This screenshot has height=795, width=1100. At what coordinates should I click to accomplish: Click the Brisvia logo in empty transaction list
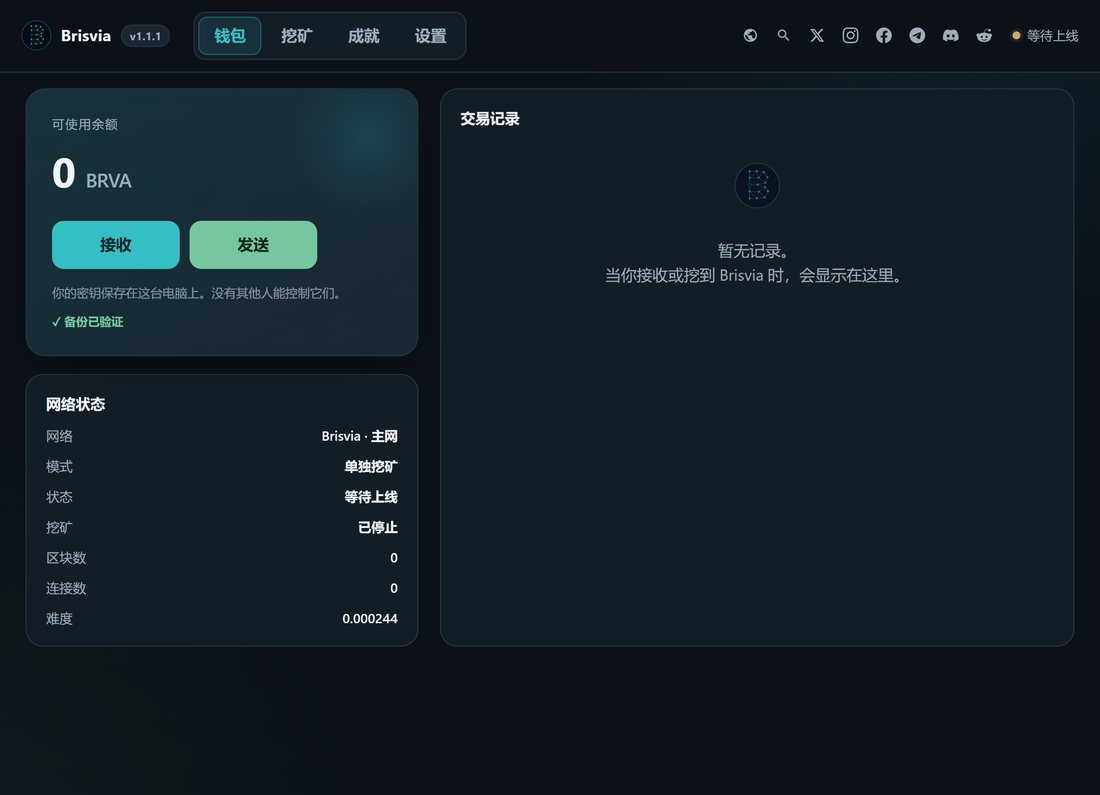[757, 185]
